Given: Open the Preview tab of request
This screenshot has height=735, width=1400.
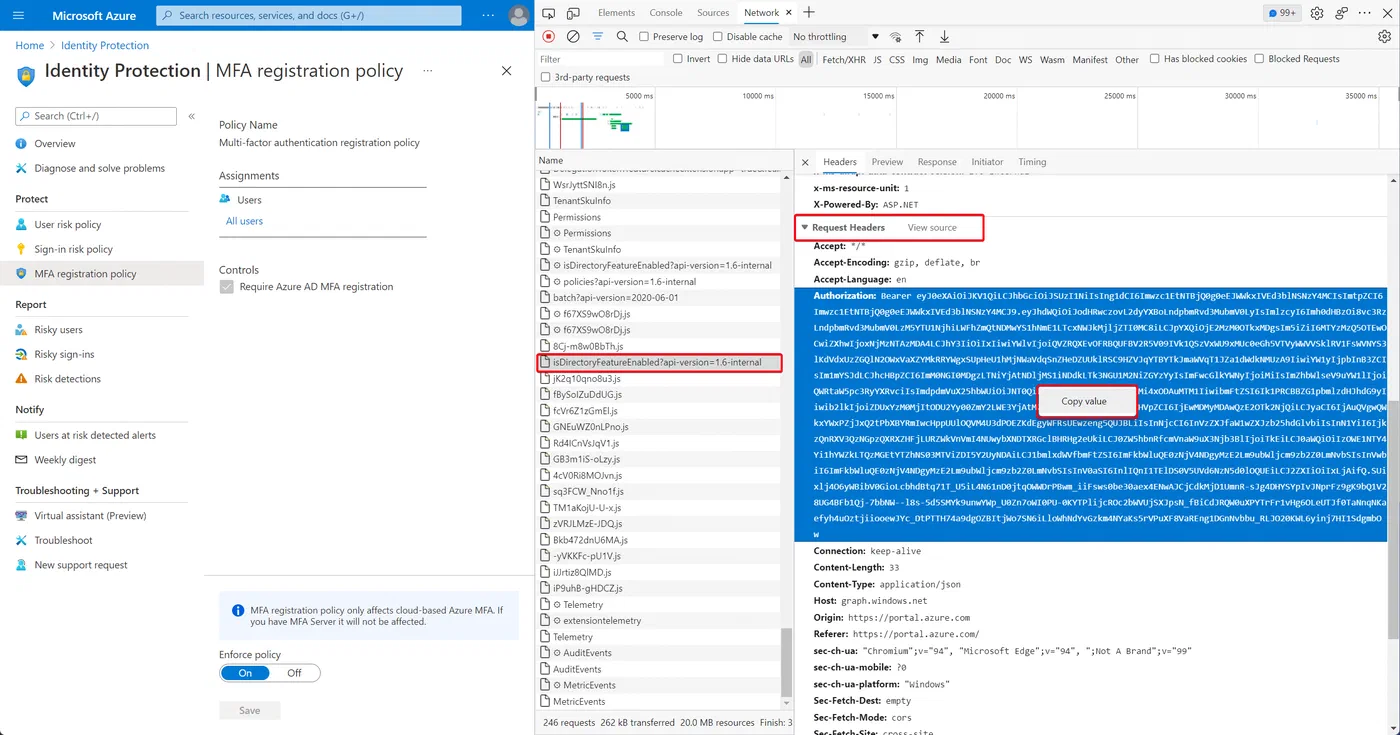Looking at the screenshot, I should tap(887, 162).
